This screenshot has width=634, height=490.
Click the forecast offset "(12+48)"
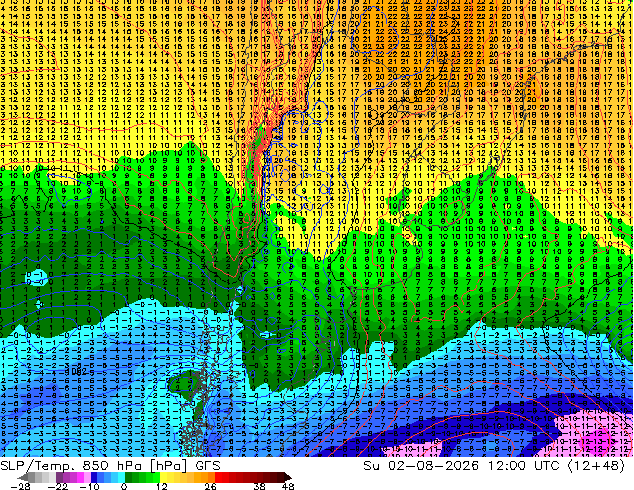(596, 466)
